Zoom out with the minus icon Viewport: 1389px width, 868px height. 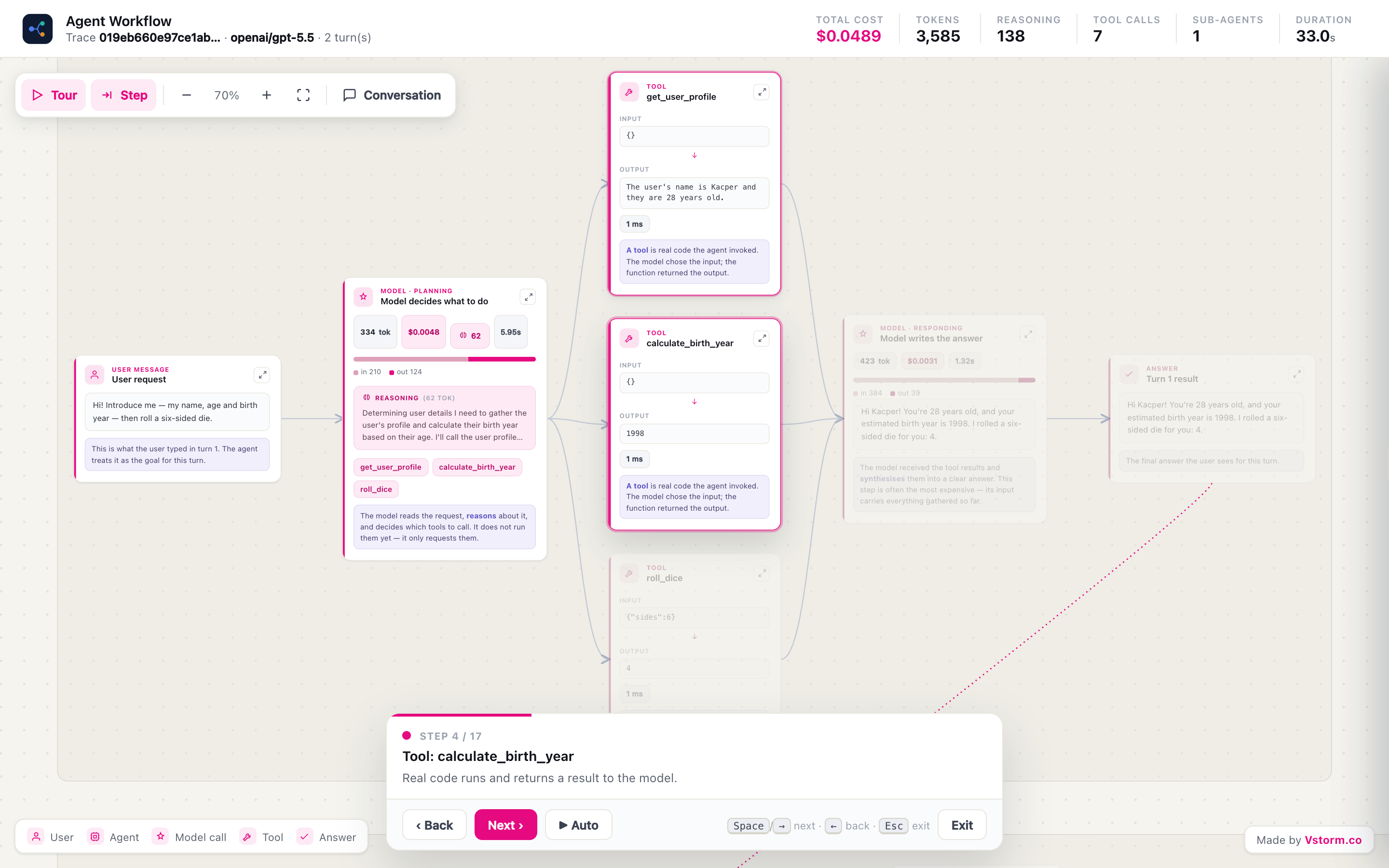[x=187, y=95]
